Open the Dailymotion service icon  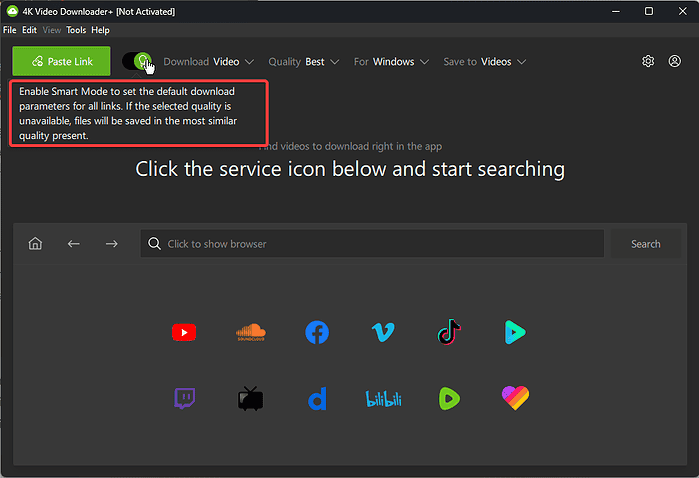317,399
